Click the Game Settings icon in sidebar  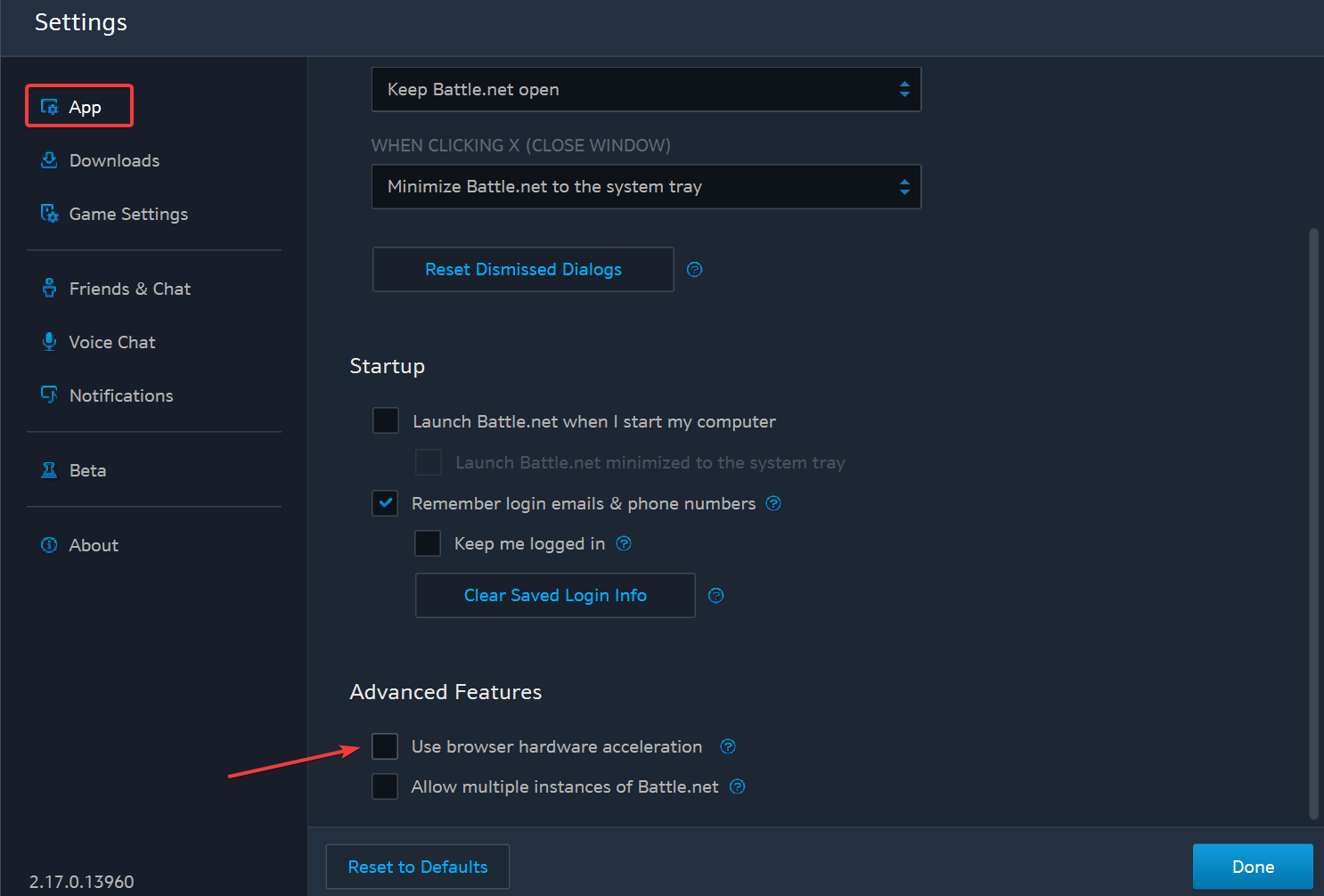click(x=50, y=214)
